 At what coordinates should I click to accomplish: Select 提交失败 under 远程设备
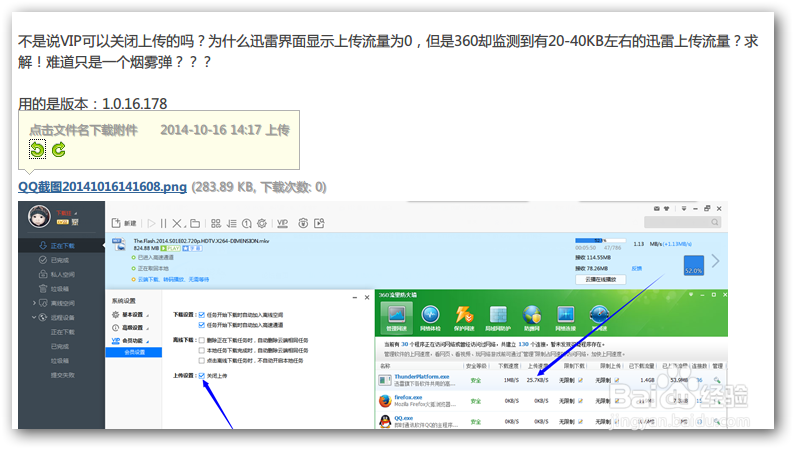coord(62,375)
